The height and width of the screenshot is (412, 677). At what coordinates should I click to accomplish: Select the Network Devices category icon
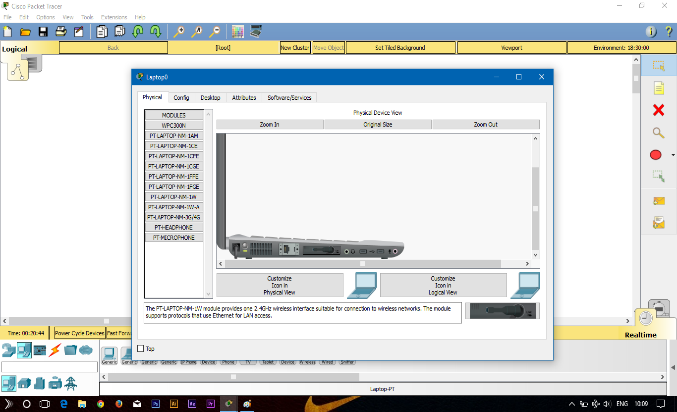[x=9, y=350]
